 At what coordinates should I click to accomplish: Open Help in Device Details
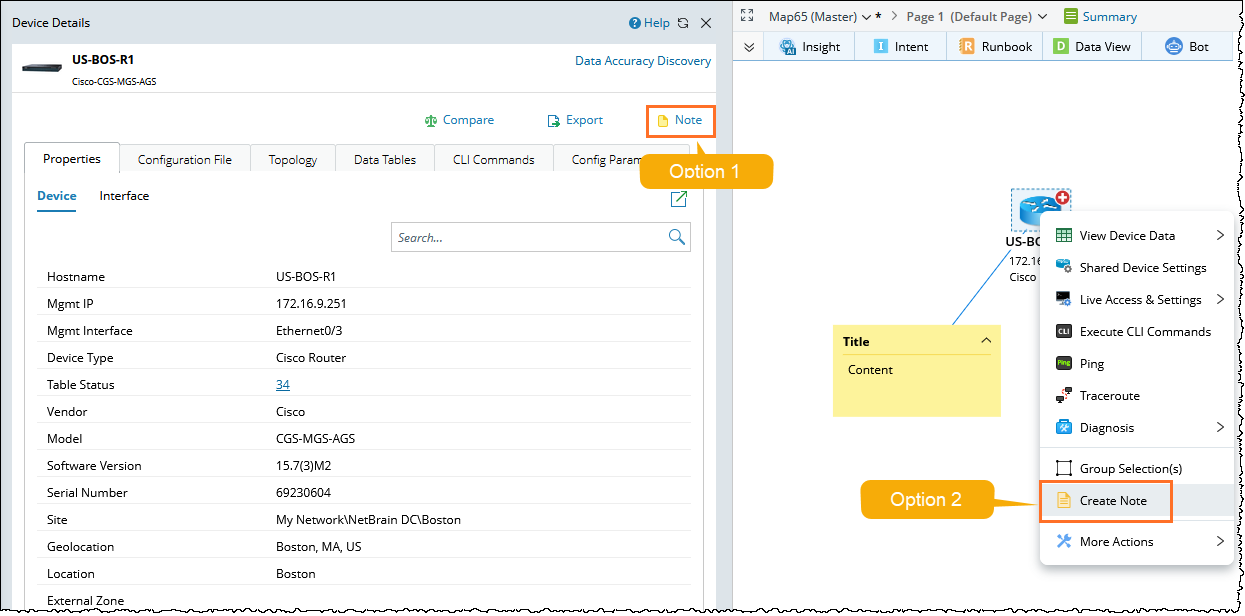tap(649, 23)
